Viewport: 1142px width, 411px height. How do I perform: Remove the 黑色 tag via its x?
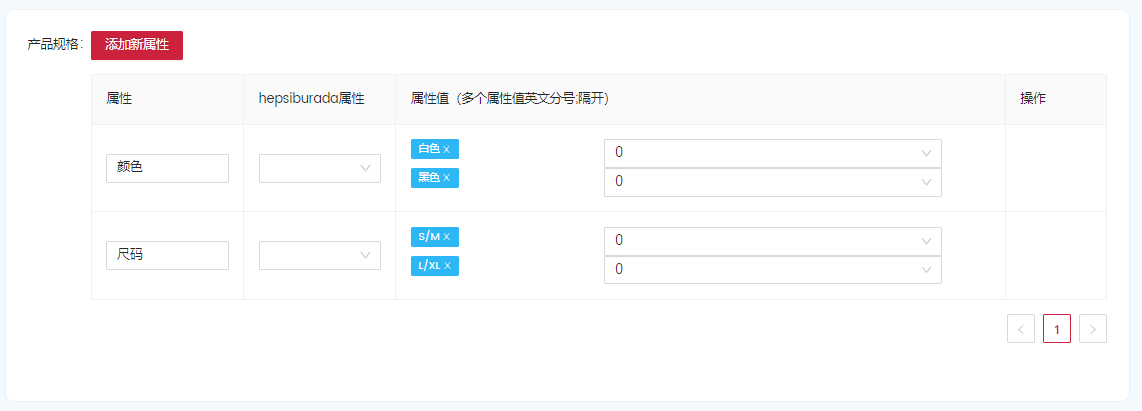(446, 178)
